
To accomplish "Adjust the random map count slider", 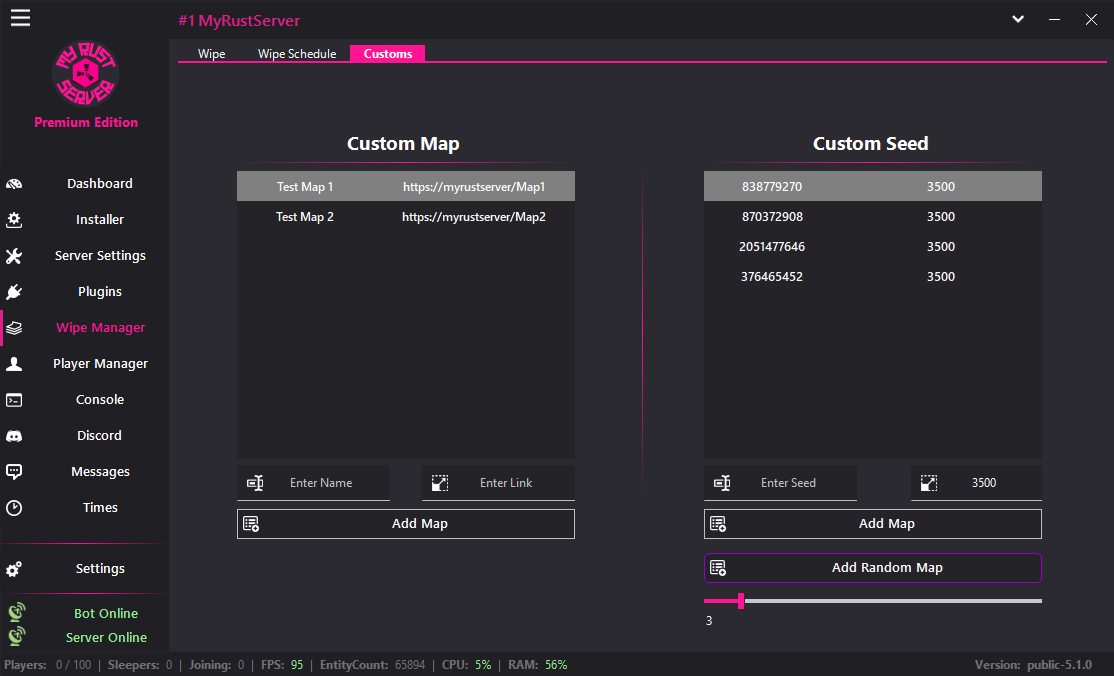I will click(x=740, y=601).
